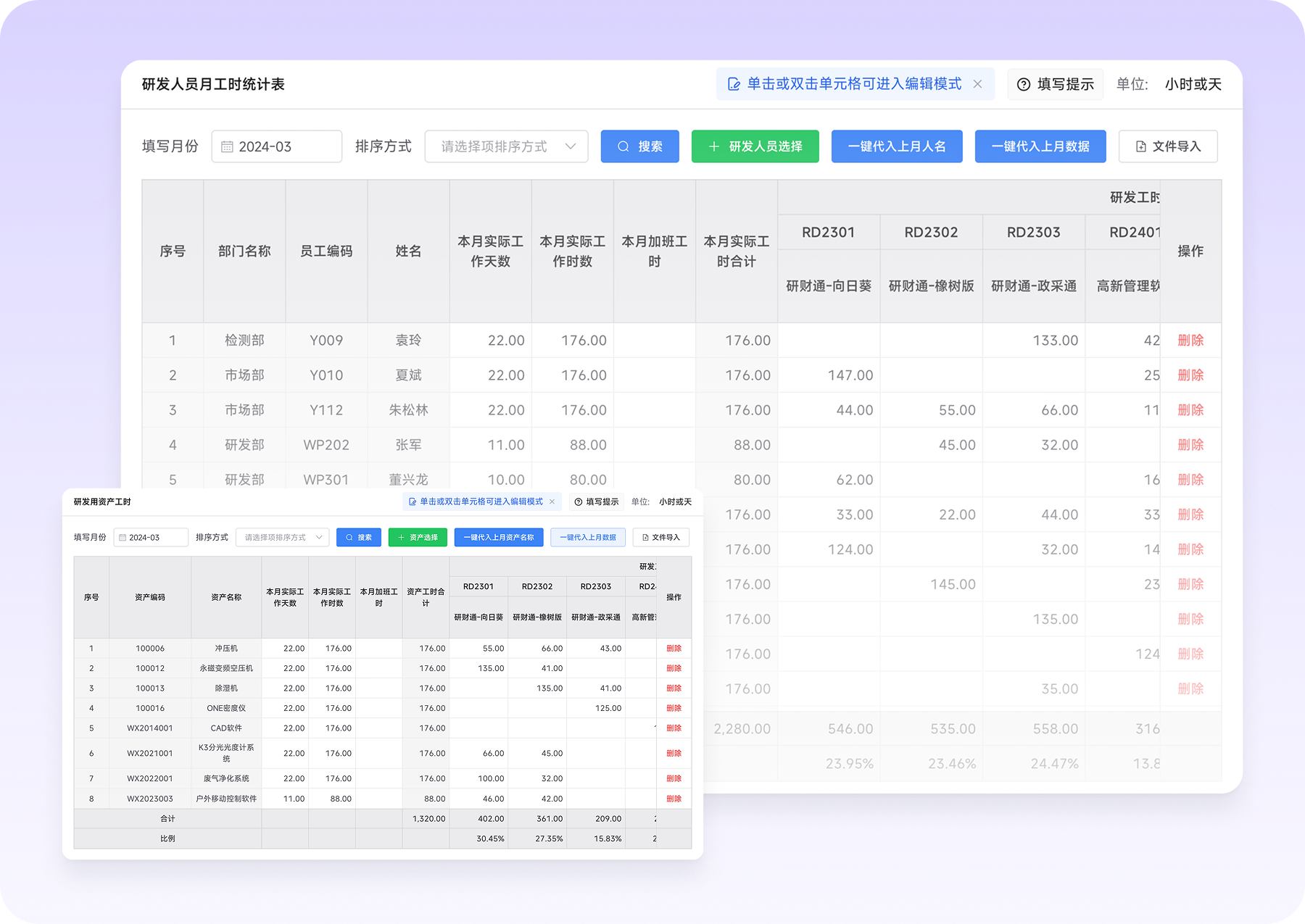Dismiss the edit mode hint in main panel

tap(977, 84)
